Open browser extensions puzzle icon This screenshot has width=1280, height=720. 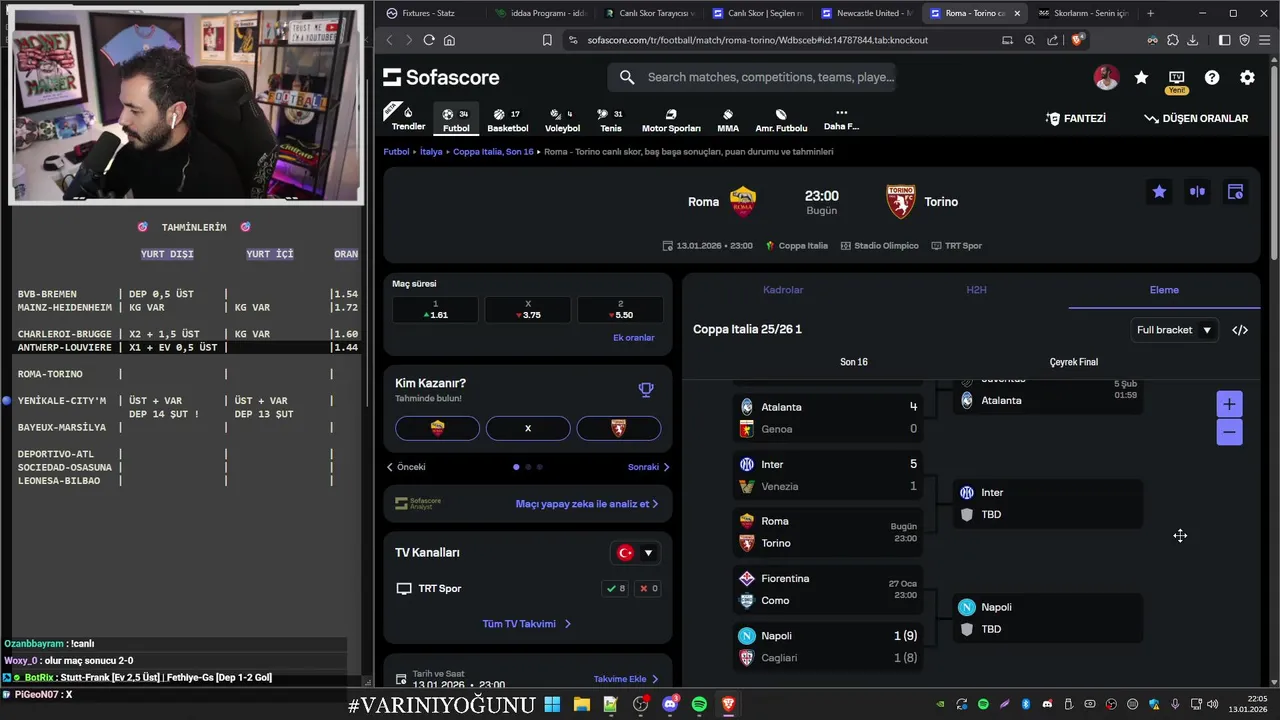pyautogui.click(x=1172, y=40)
